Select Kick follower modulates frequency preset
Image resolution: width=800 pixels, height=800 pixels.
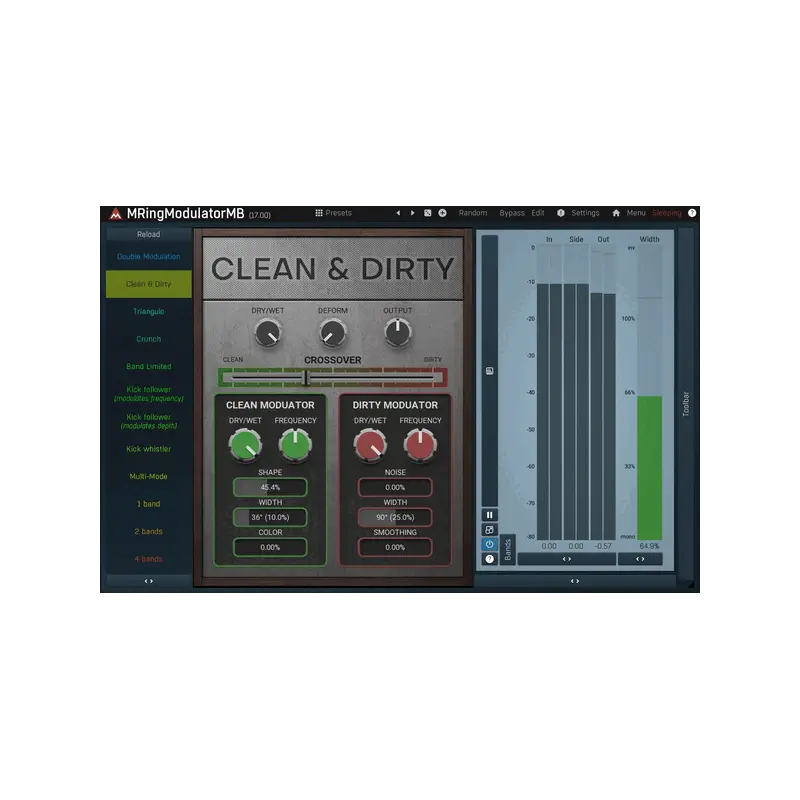click(148, 394)
